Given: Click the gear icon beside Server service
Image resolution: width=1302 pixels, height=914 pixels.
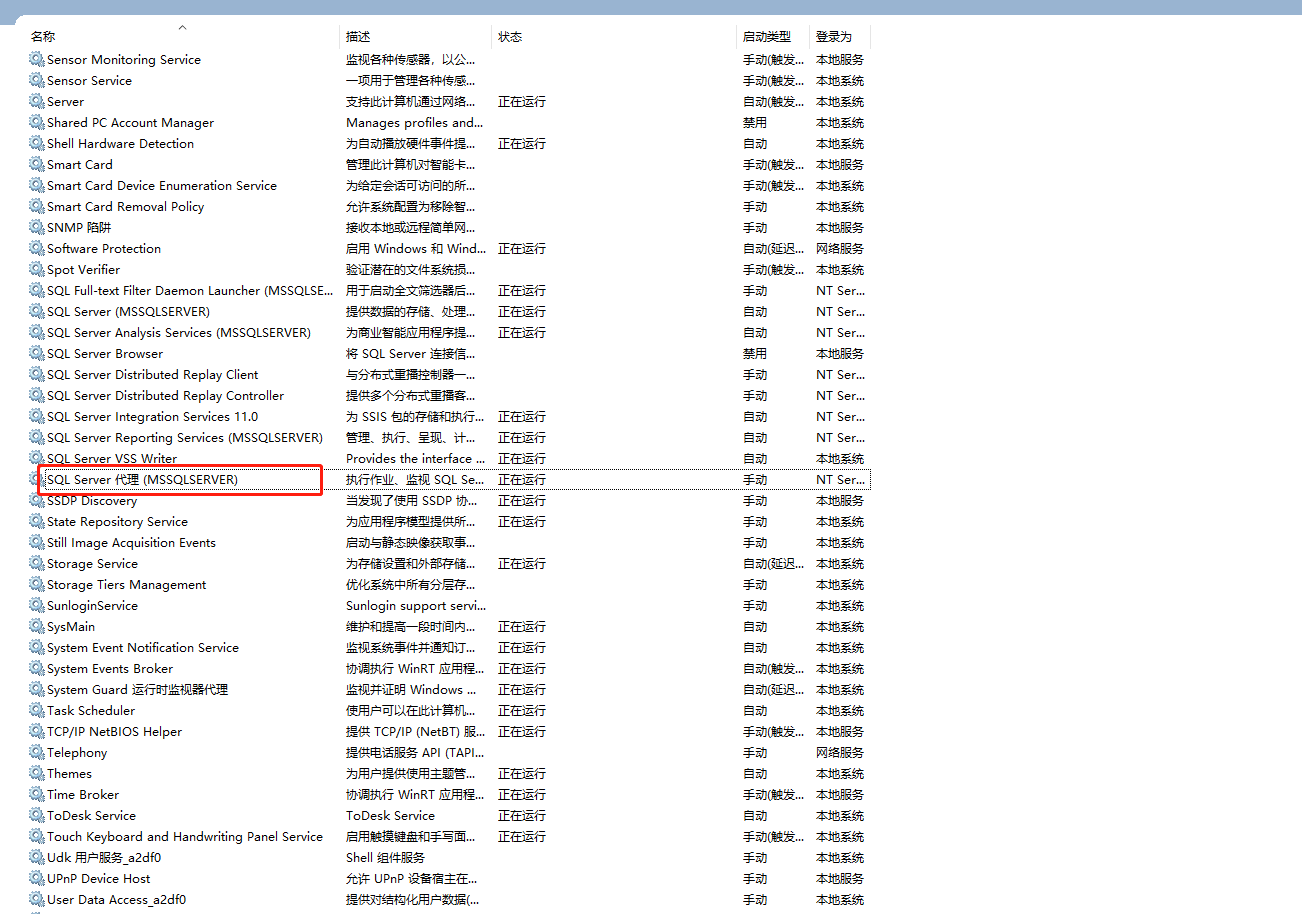Looking at the screenshot, I should point(37,102).
